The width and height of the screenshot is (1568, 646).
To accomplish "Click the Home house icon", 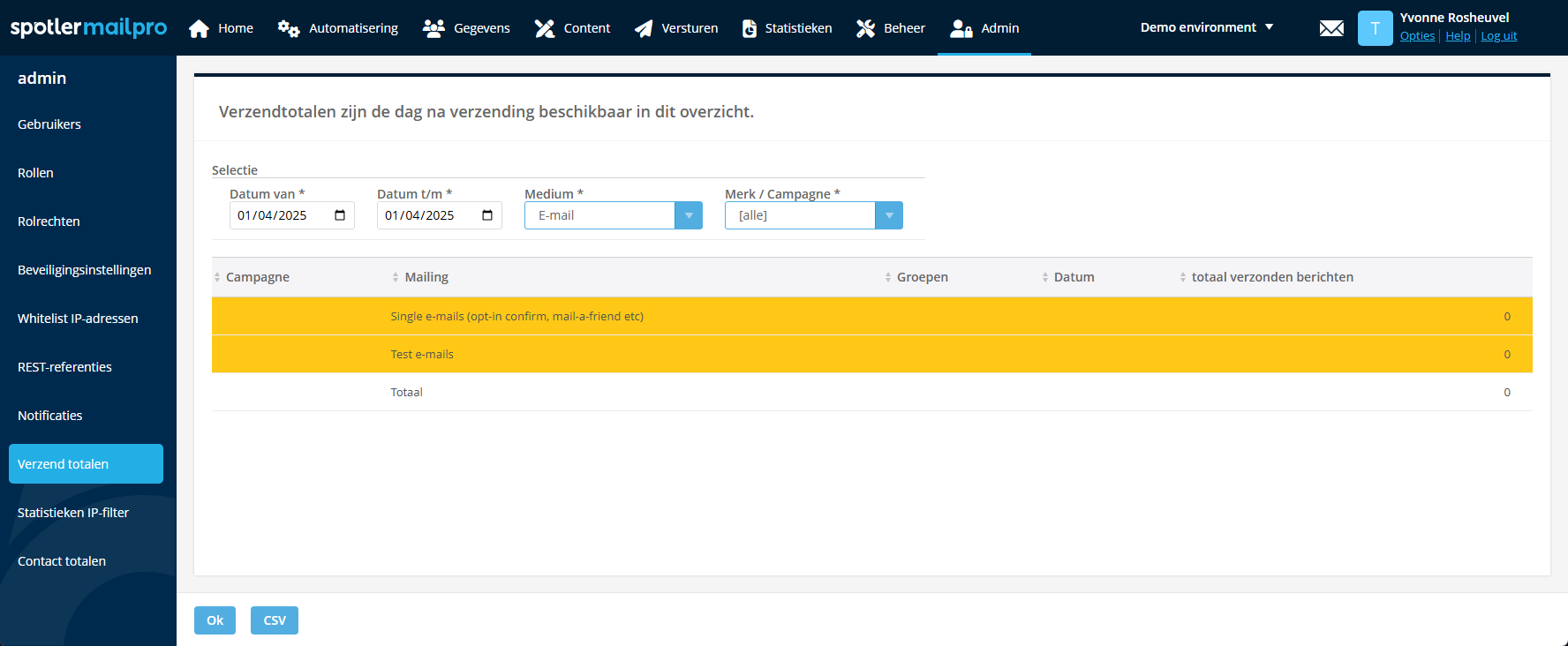I will pos(200,28).
